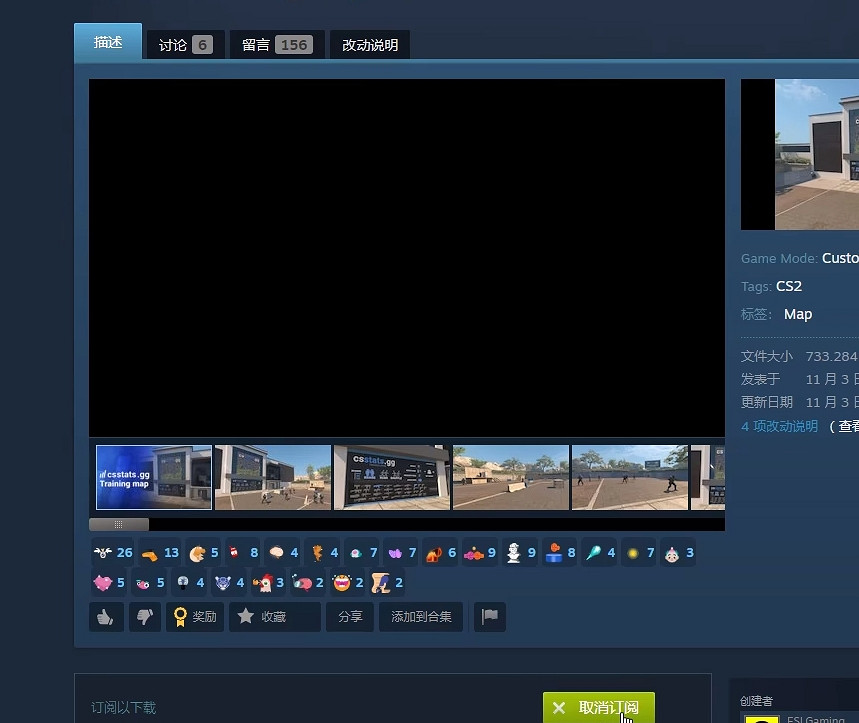Click the statue bust award with count 9

(x=520, y=553)
